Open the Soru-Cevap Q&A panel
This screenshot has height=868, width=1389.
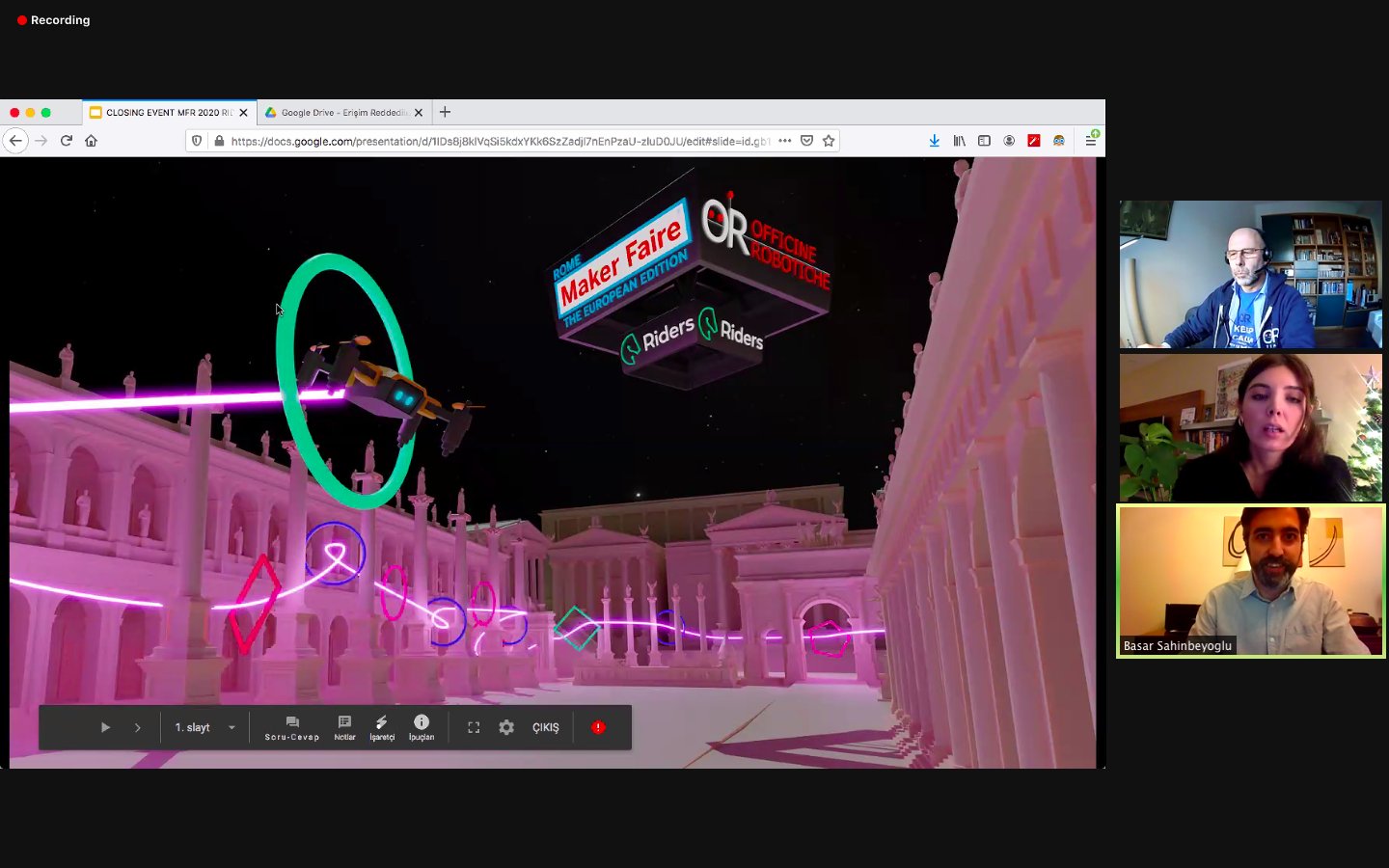[292, 728]
